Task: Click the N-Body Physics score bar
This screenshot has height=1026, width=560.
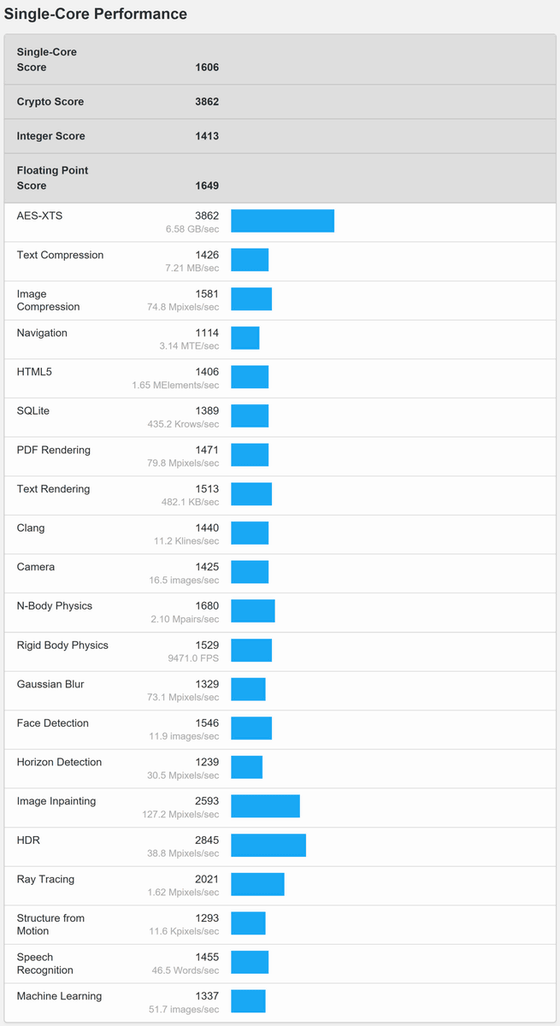Action: (253, 611)
